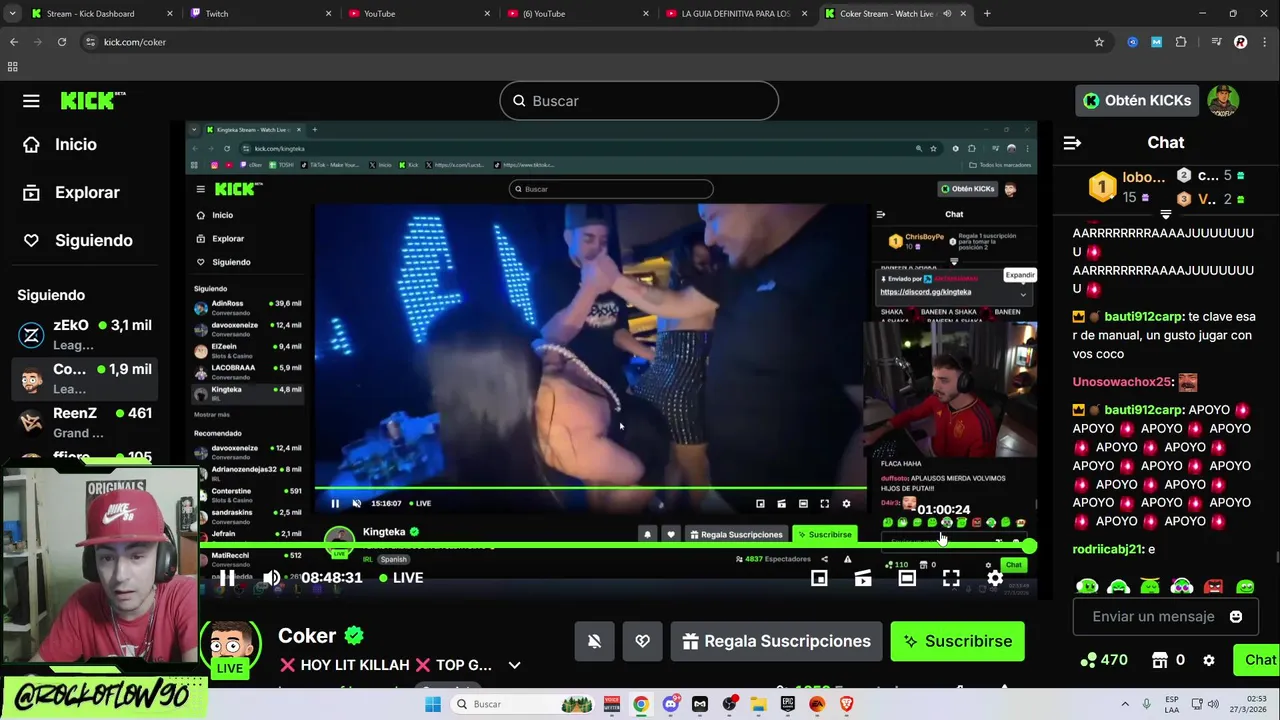Open Explorar in the sidebar

pos(87,192)
